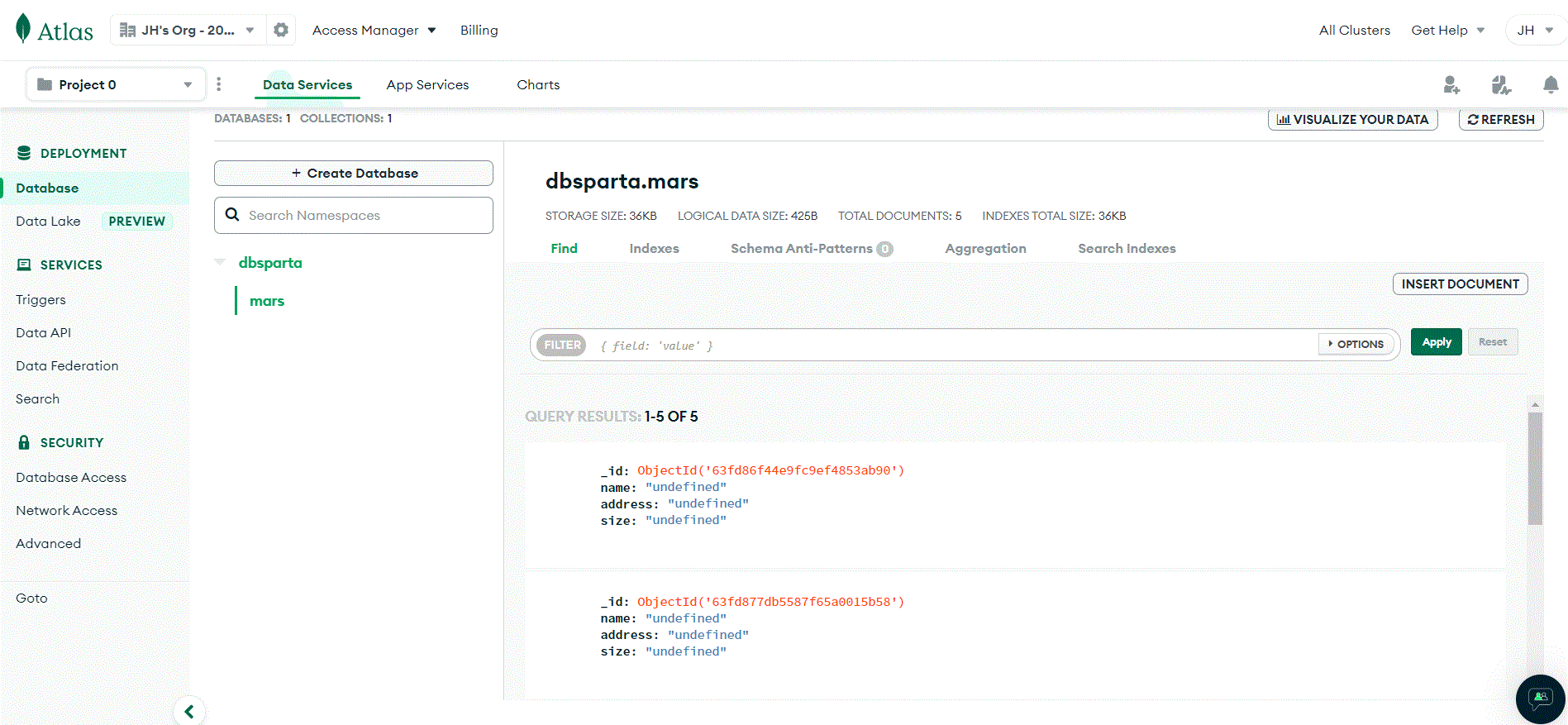Select the Find tab
Viewport: 1568px width, 725px height.
pos(565,248)
